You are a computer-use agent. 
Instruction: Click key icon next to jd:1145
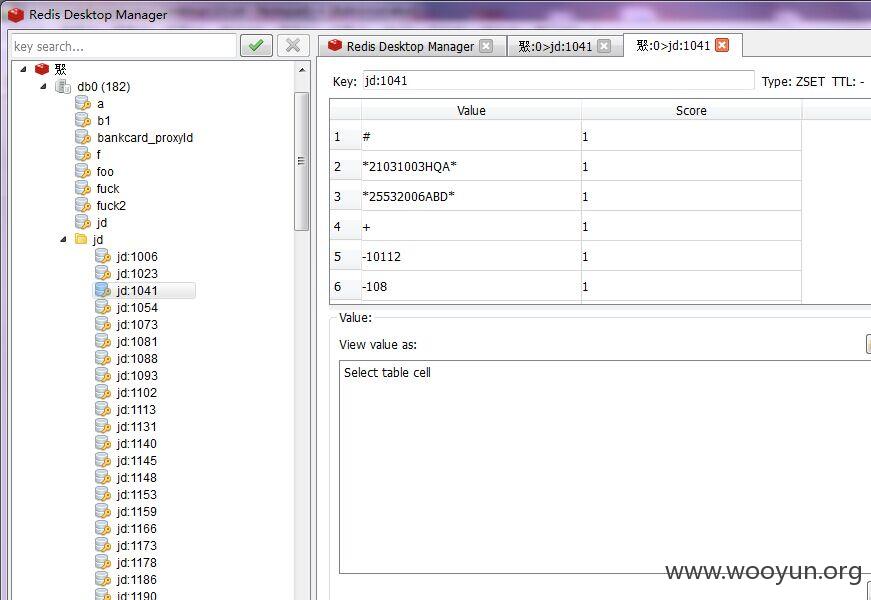(103, 461)
